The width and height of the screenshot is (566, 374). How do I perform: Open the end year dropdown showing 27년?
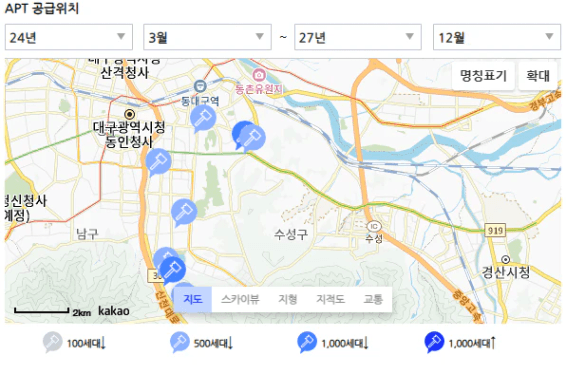tap(358, 37)
